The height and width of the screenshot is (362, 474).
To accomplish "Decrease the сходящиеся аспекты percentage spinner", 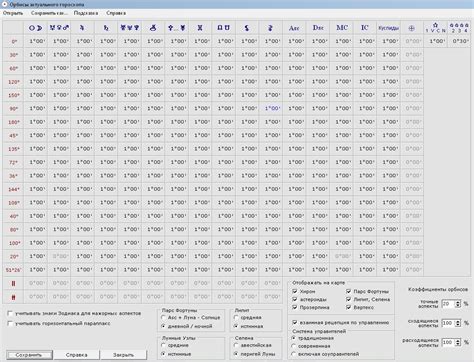I will coord(458,325).
